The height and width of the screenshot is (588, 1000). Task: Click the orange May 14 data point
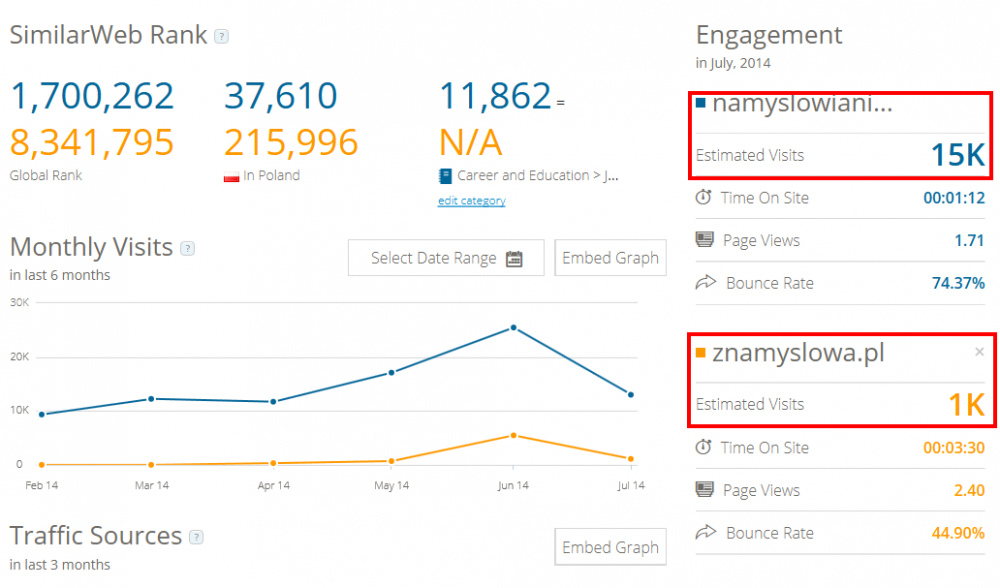392,460
